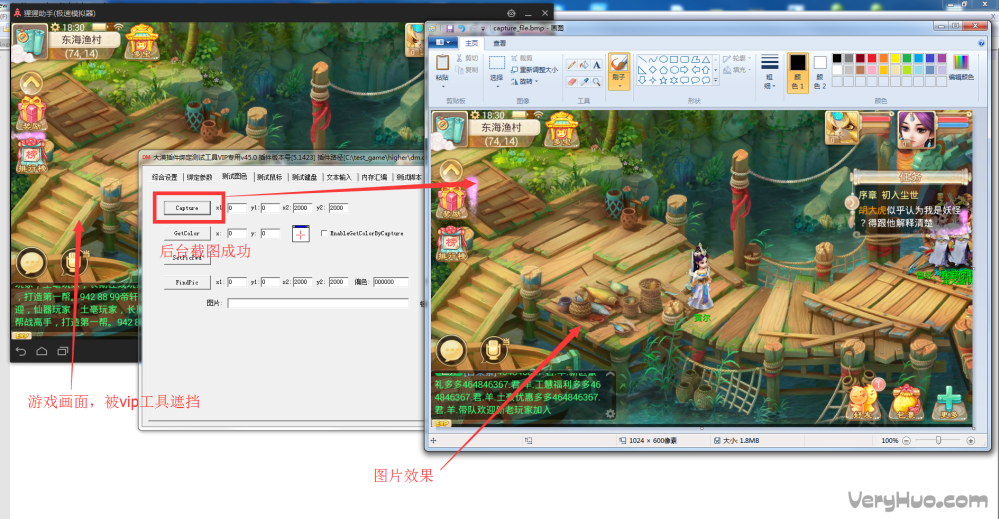The width and height of the screenshot is (999, 519).
Task: Select the Color 1 (颜色 1) button
Action: (797, 71)
